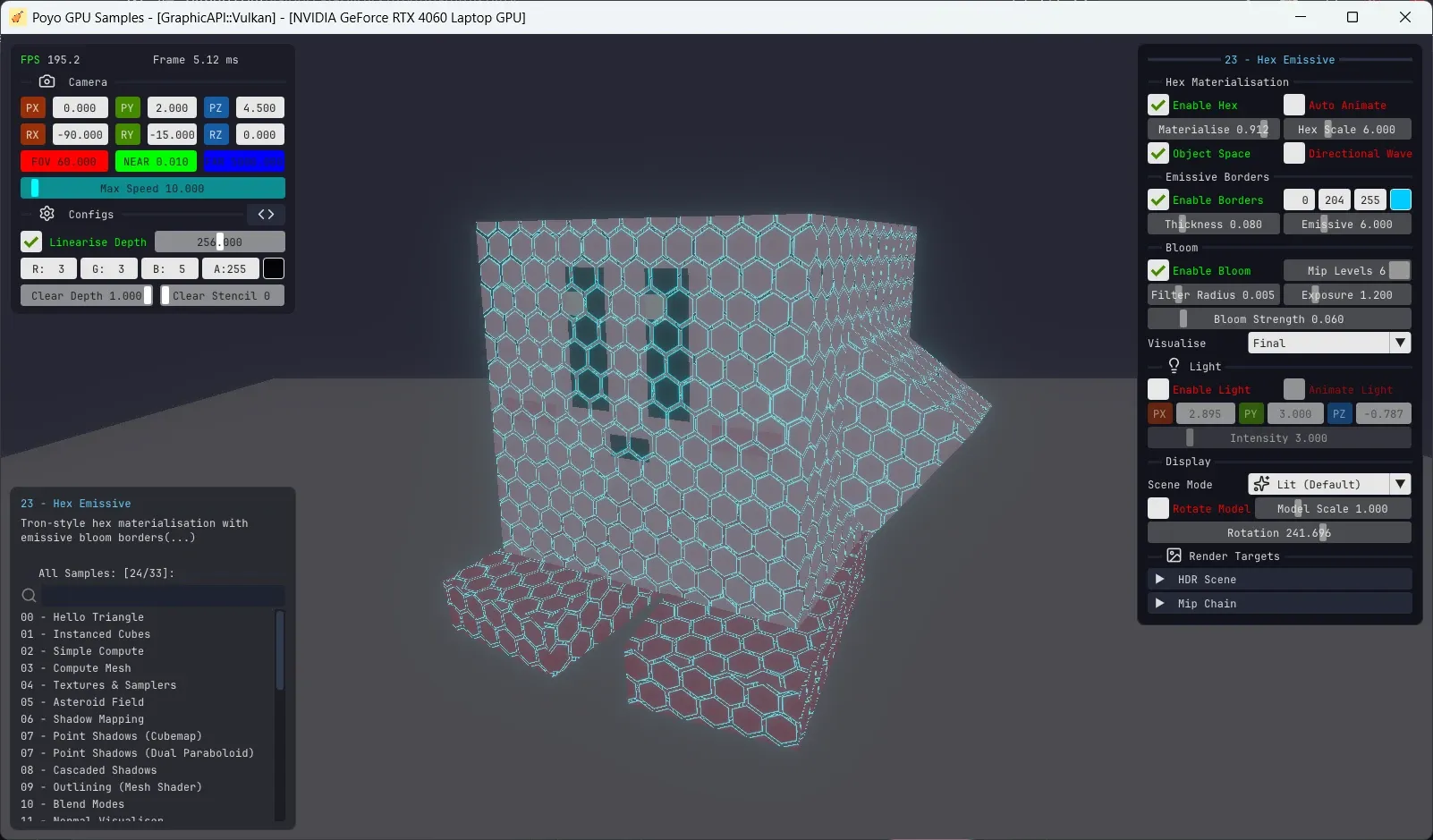
Task: Click the magnifier icon in the samples search
Action: pos(29,595)
